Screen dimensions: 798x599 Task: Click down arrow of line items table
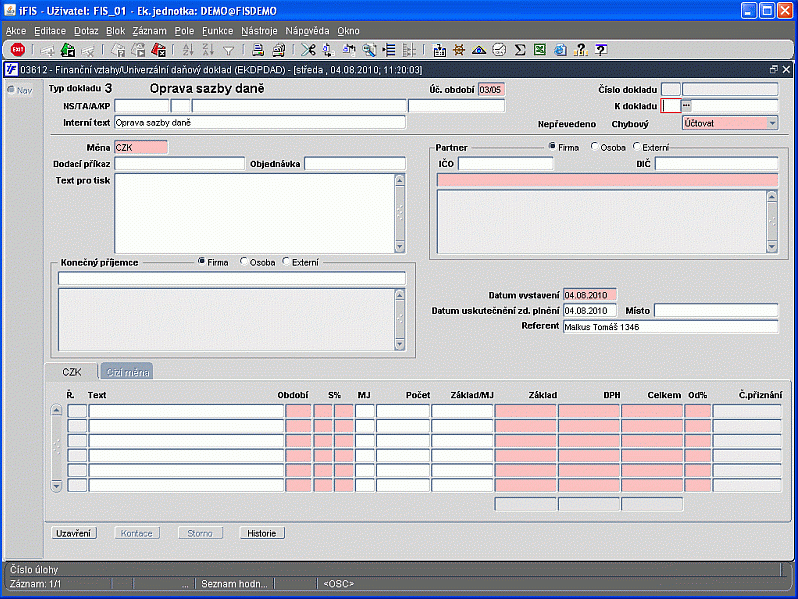pyautogui.click(x=56, y=486)
